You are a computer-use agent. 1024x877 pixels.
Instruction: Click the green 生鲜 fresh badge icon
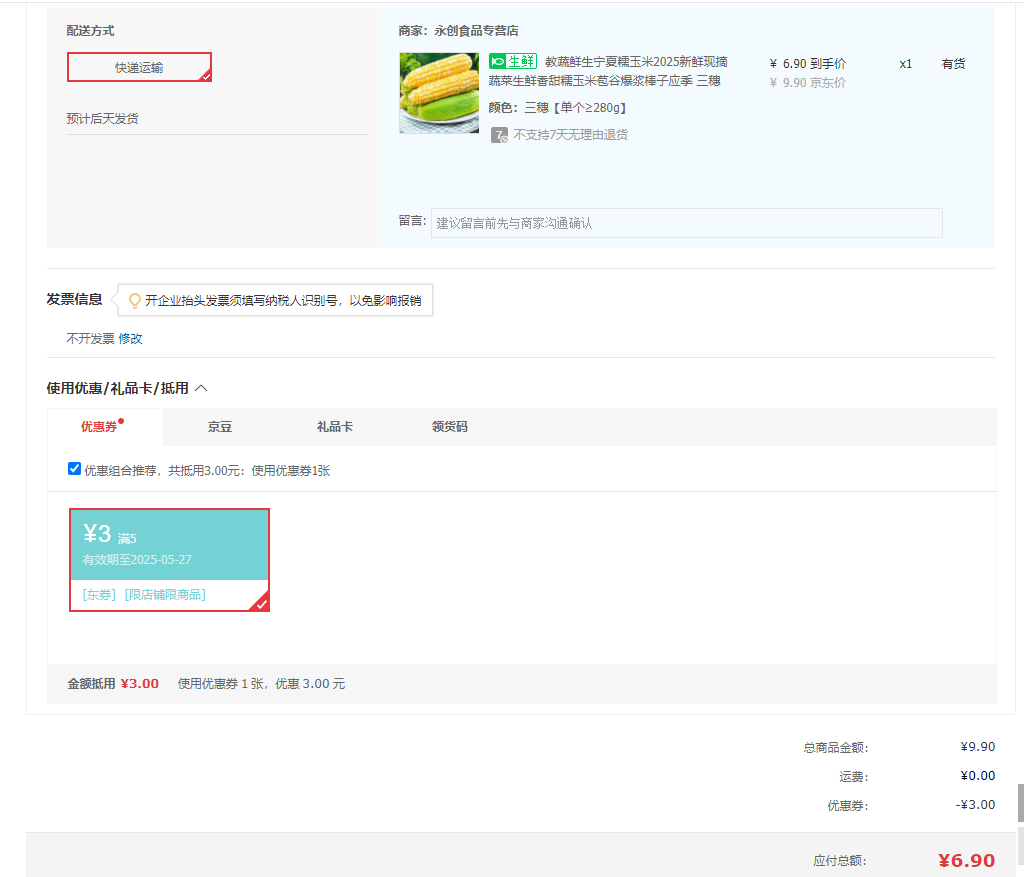point(513,62)
